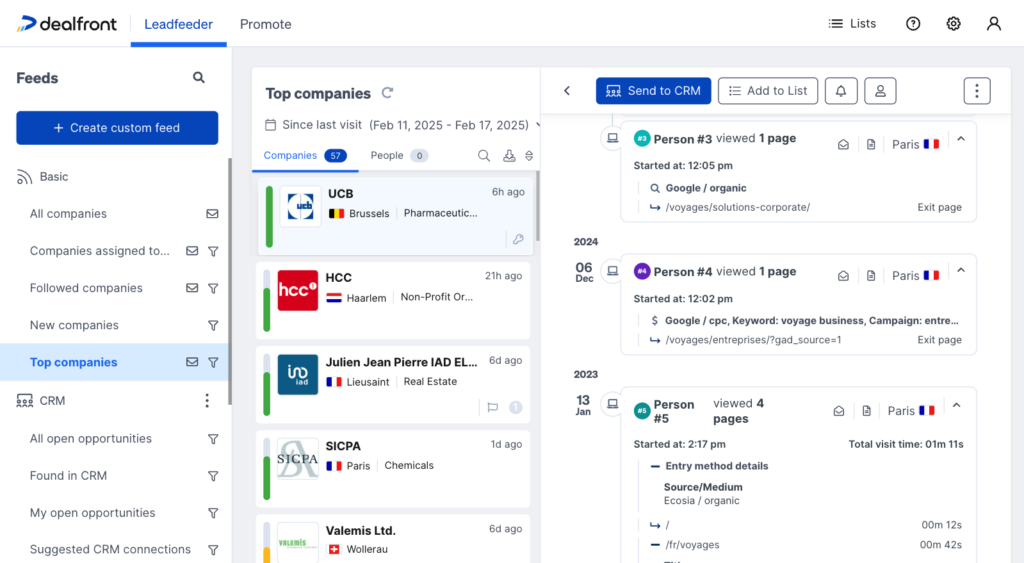Open the settings gear icon
The width and height of the screenshot is (1024, 563).
(x=953, y=24)
